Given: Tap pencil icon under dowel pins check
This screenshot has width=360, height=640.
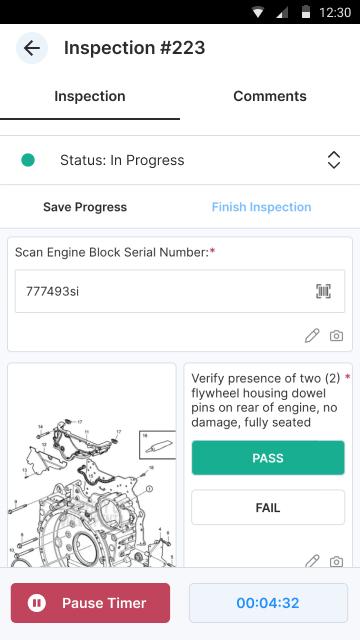Looking at the screenshot, I should [x=312, y=561].
